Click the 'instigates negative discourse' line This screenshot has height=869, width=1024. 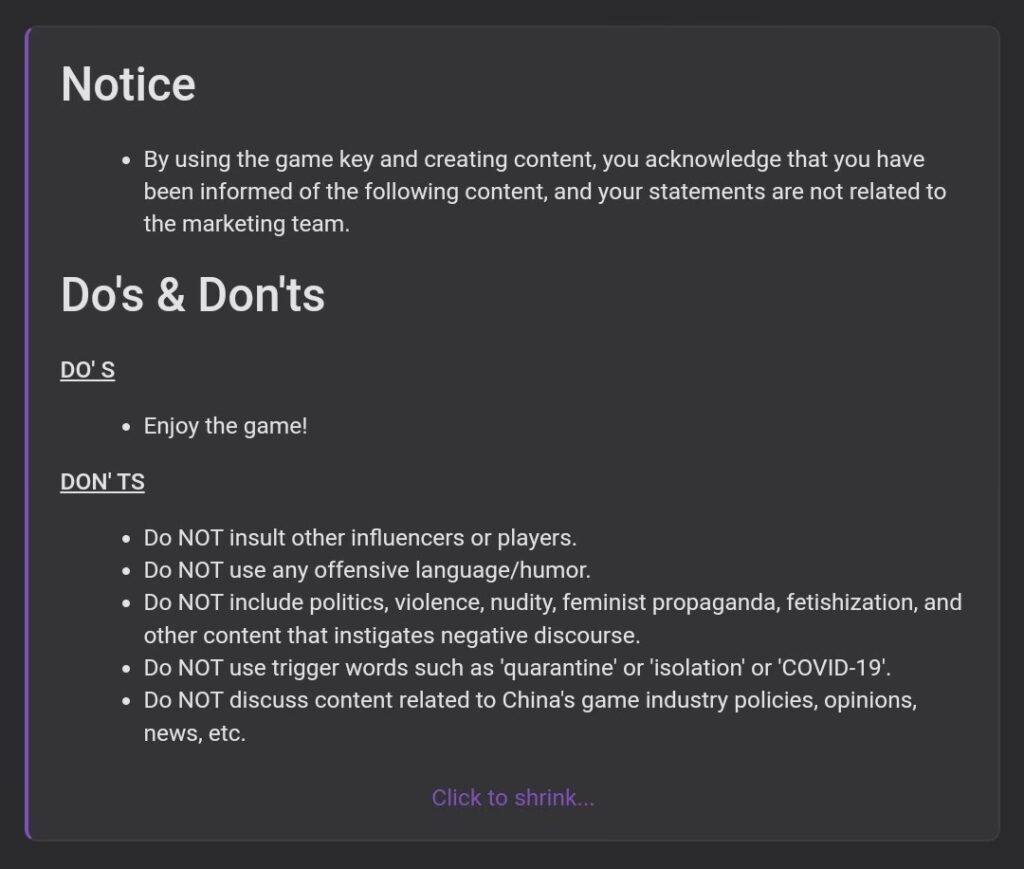(392, 635)
